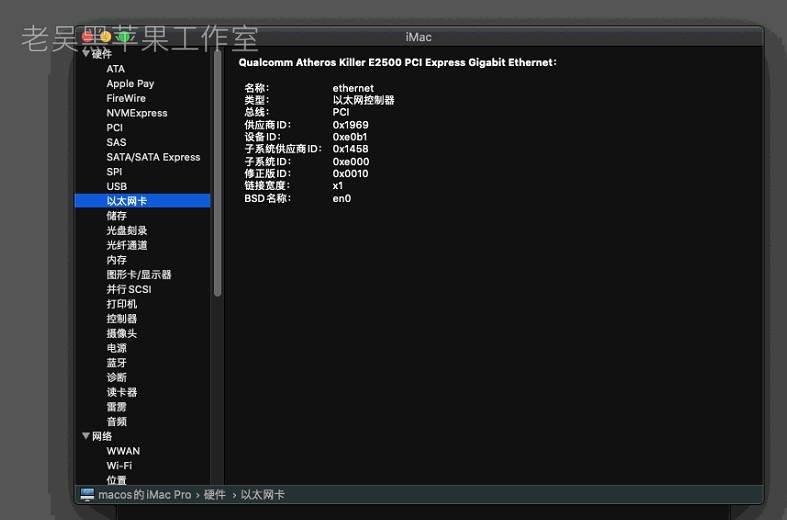787x520 pixels.
Task: Click the subsystem ID value 0xe000
Action: click(351, 162)
